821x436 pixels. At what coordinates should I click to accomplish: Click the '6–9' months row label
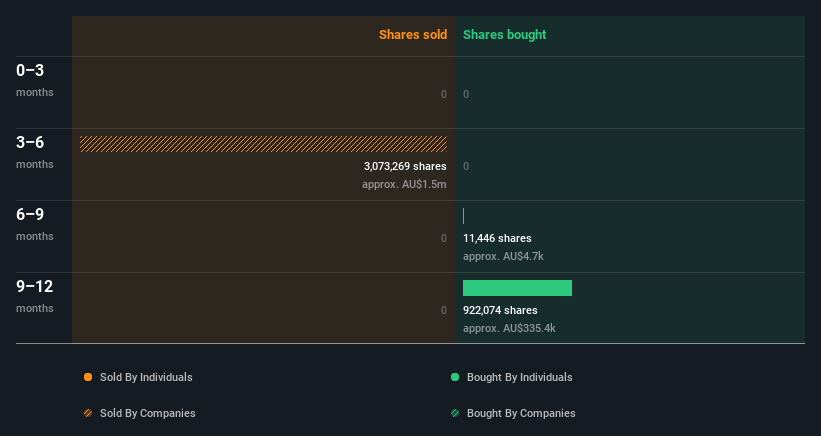[x=30, y=214]
